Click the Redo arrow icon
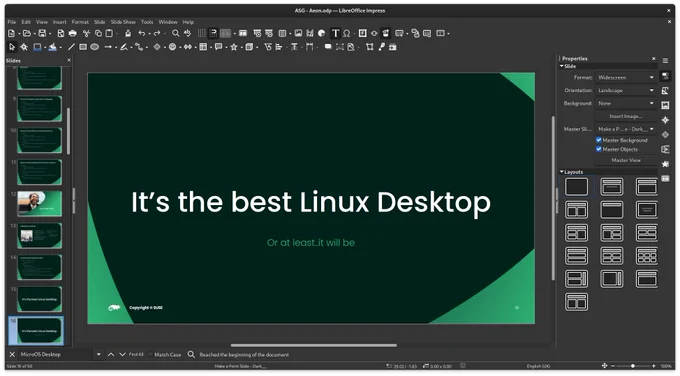 157,33
